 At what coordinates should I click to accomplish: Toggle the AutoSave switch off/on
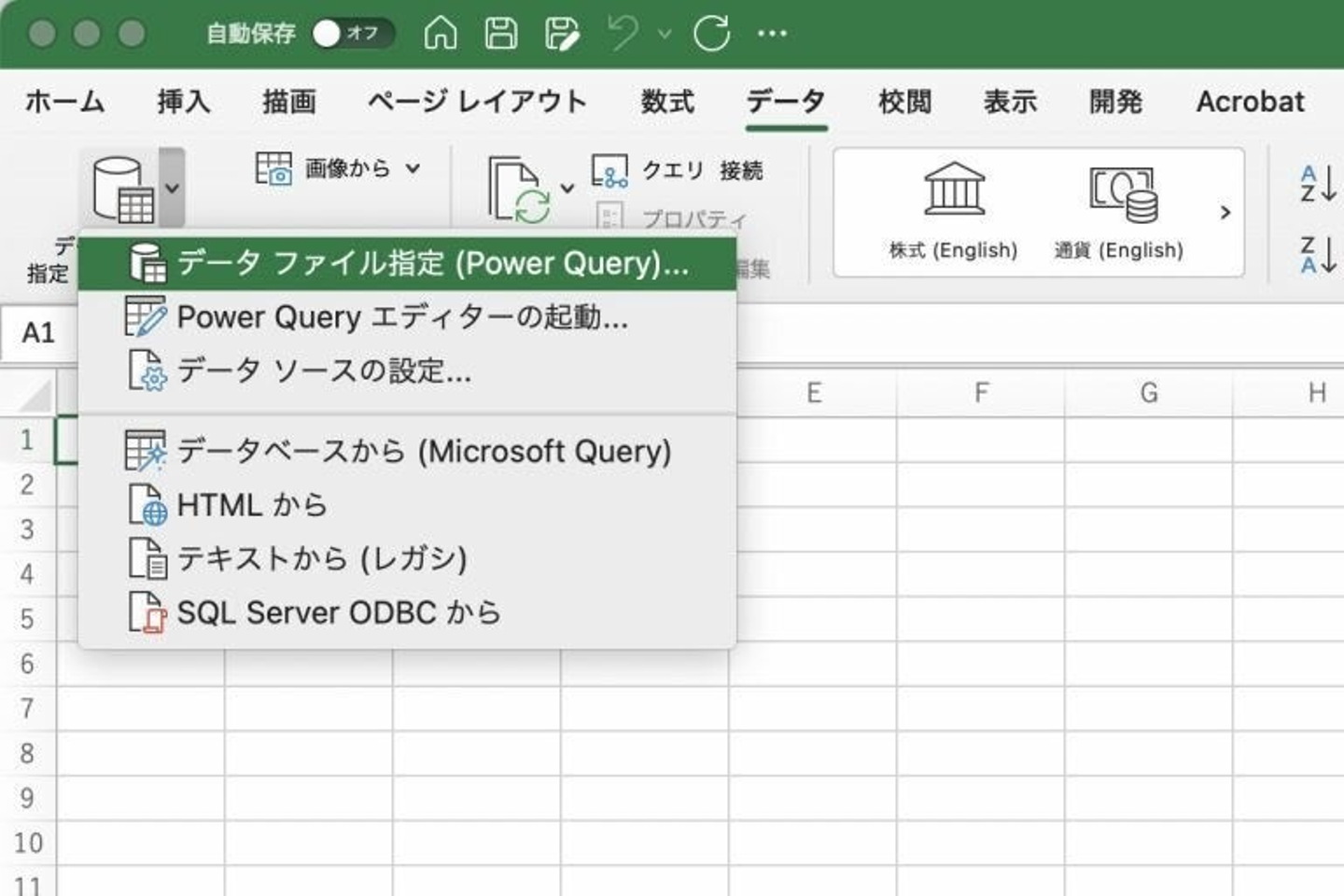click(352, 34)
